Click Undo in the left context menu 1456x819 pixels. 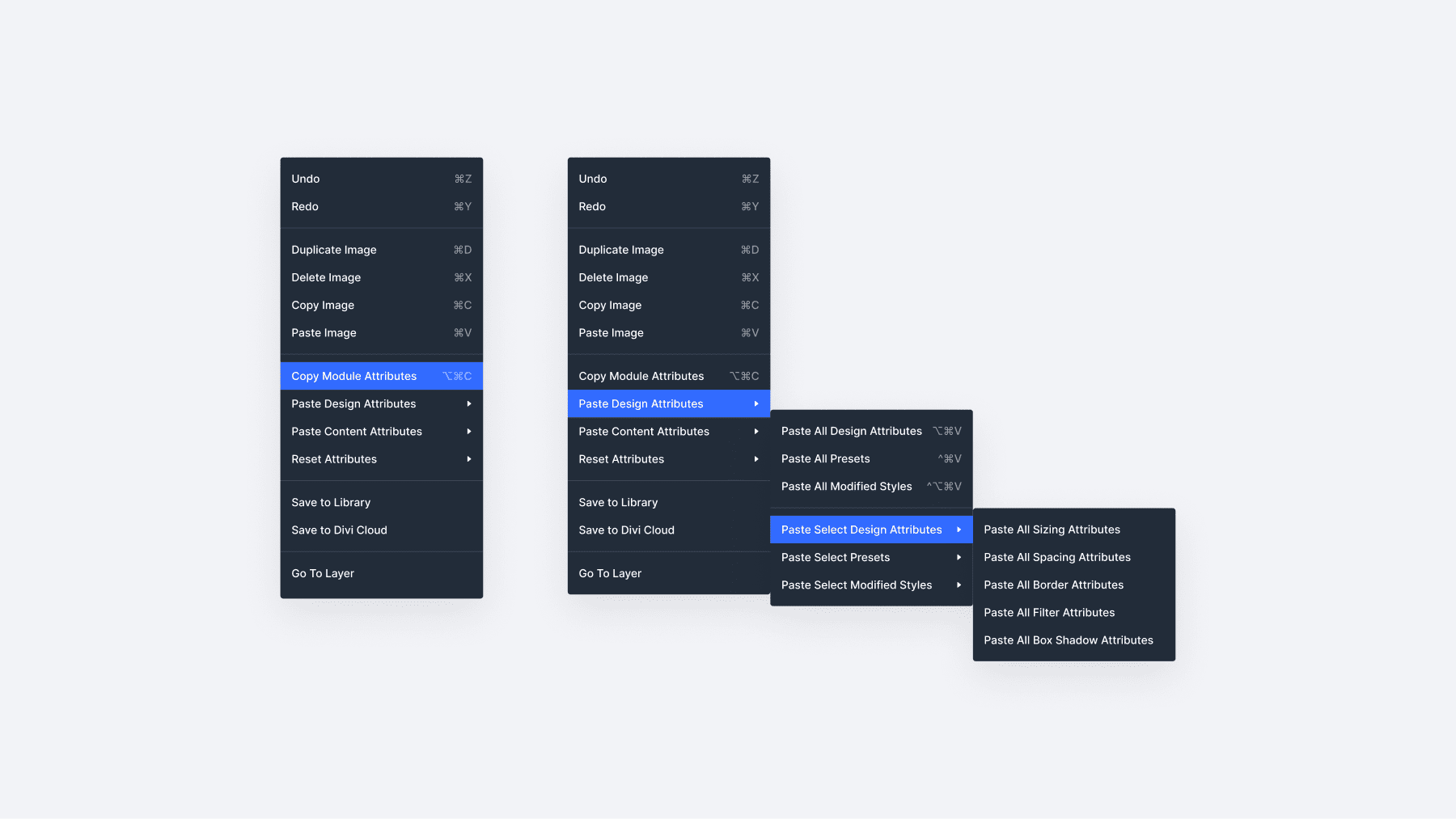(306, 179)
